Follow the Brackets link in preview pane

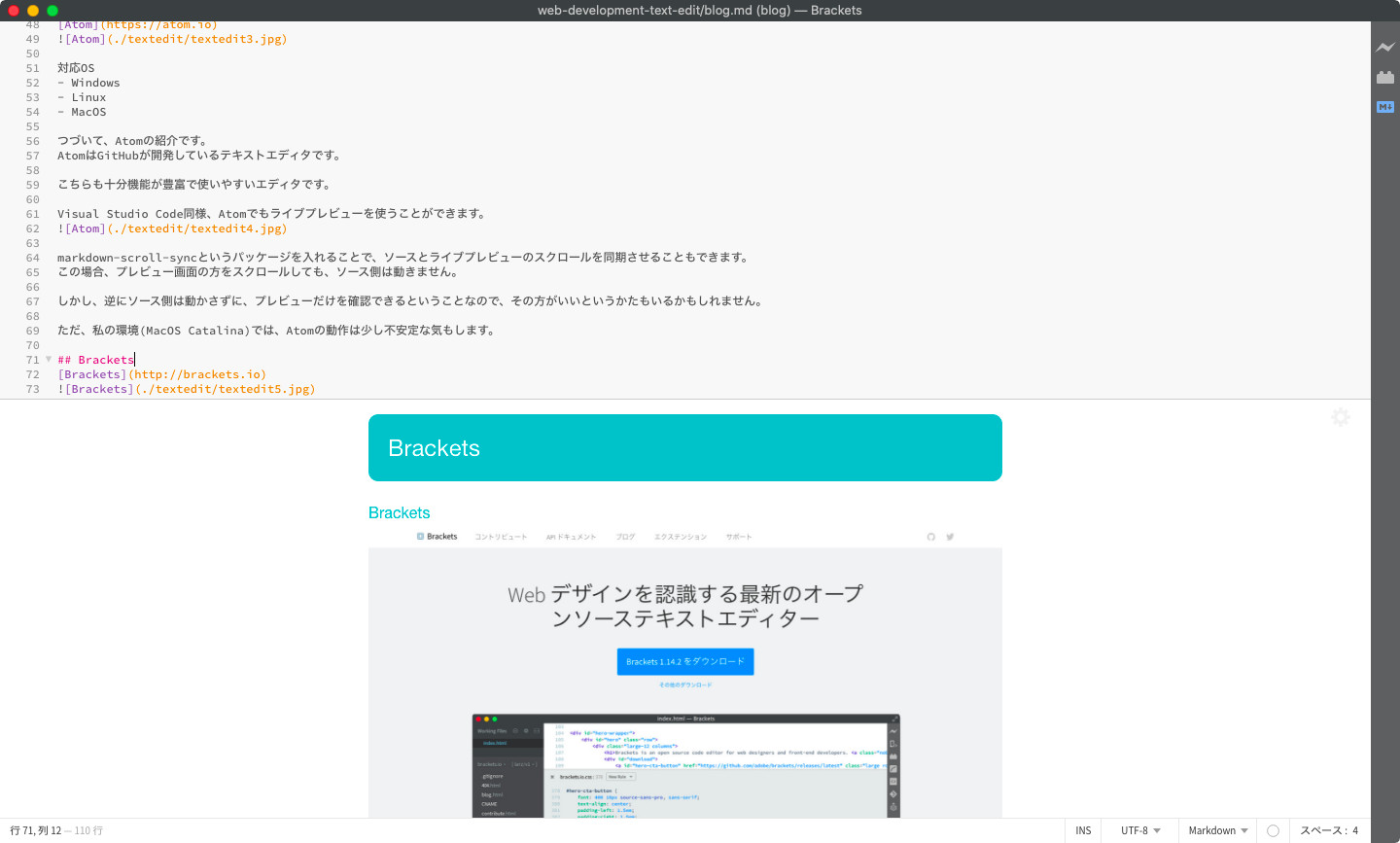pos(399,512)
